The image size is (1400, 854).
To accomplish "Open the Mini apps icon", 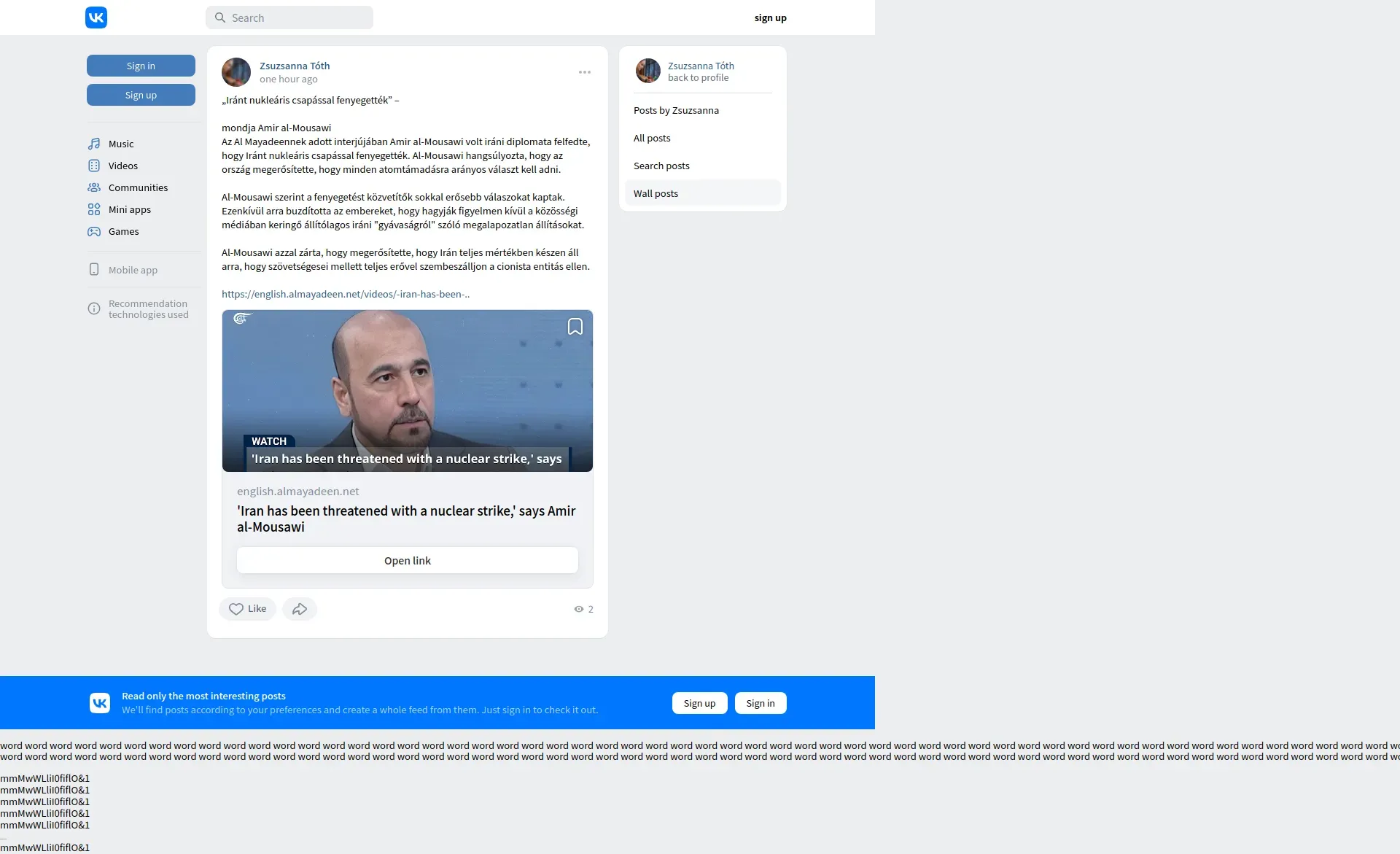I will click(x=94, y=209).
